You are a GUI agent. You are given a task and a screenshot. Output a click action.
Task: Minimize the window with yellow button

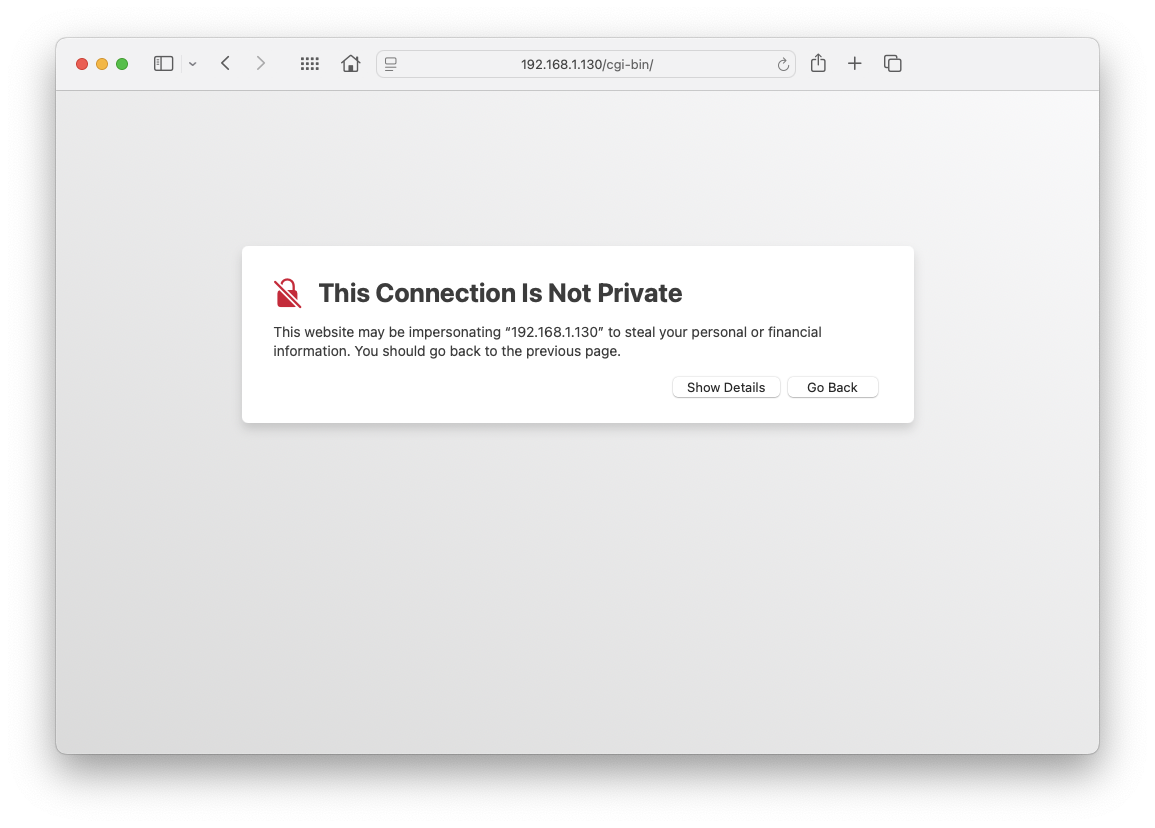(102, 64)
